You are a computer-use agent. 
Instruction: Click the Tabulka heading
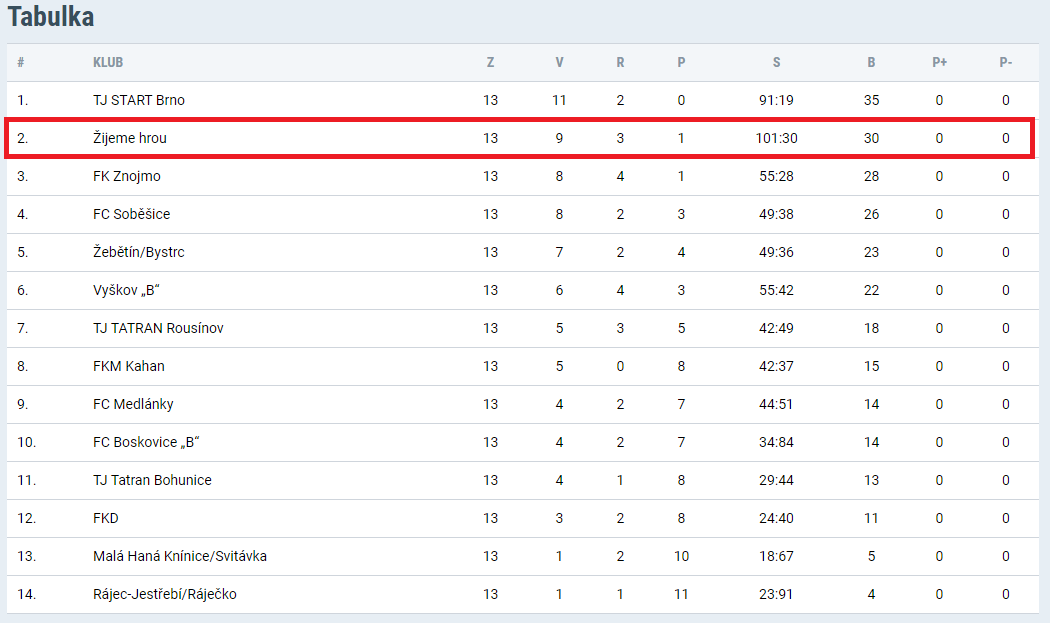point(51,17)
